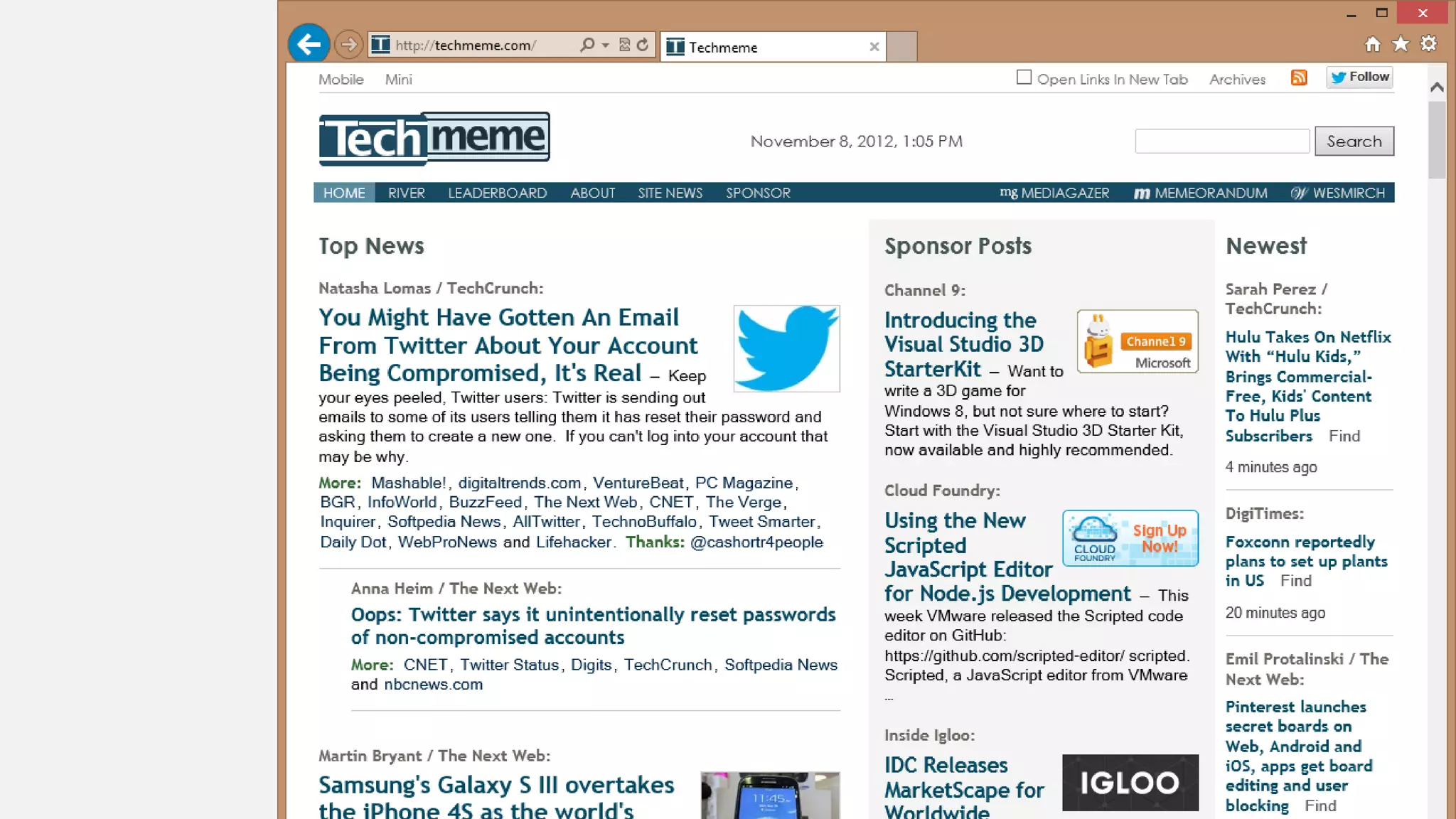Click the orange RSS feed icon

(x=1299, y=77)
